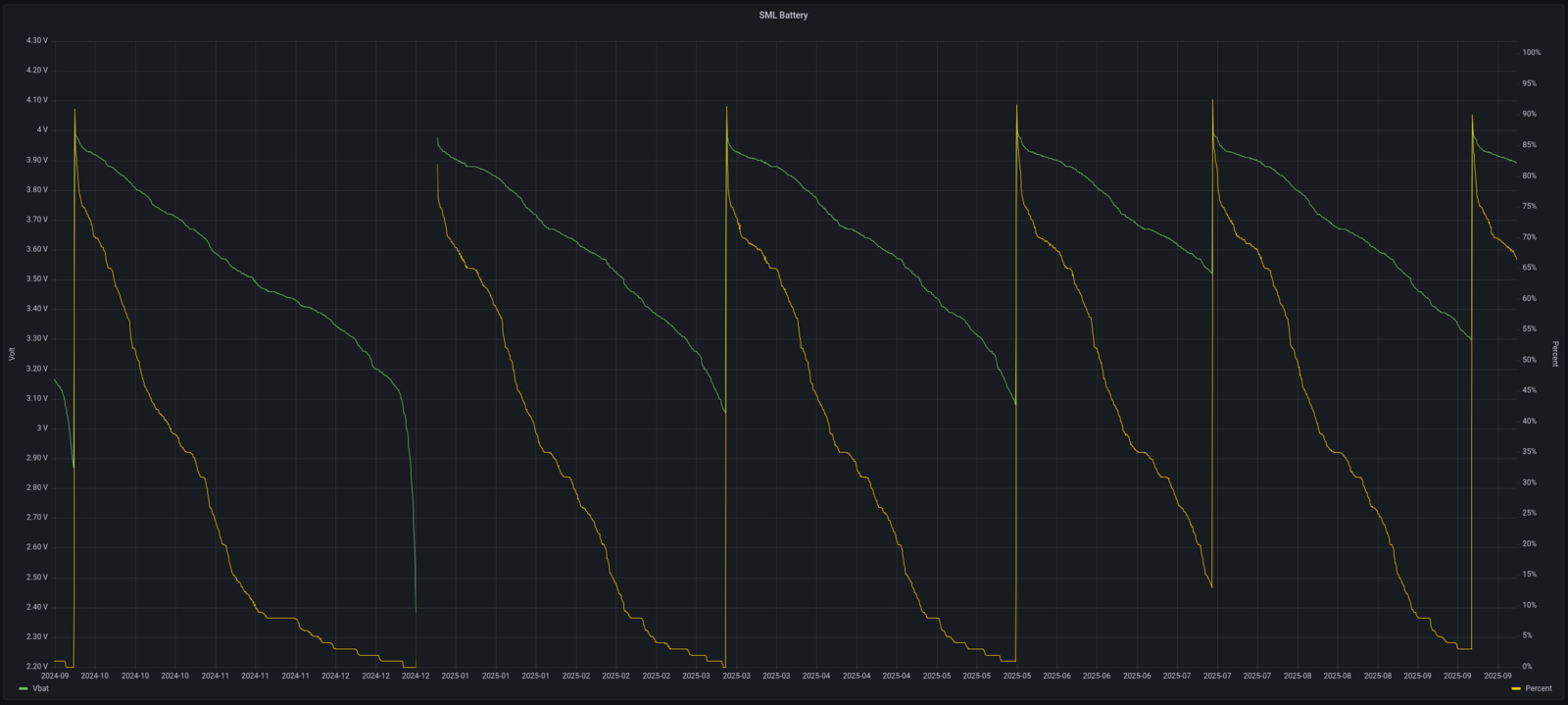
Task: Click the 3.50 V tick on left axis
Action: coord(36,279)
